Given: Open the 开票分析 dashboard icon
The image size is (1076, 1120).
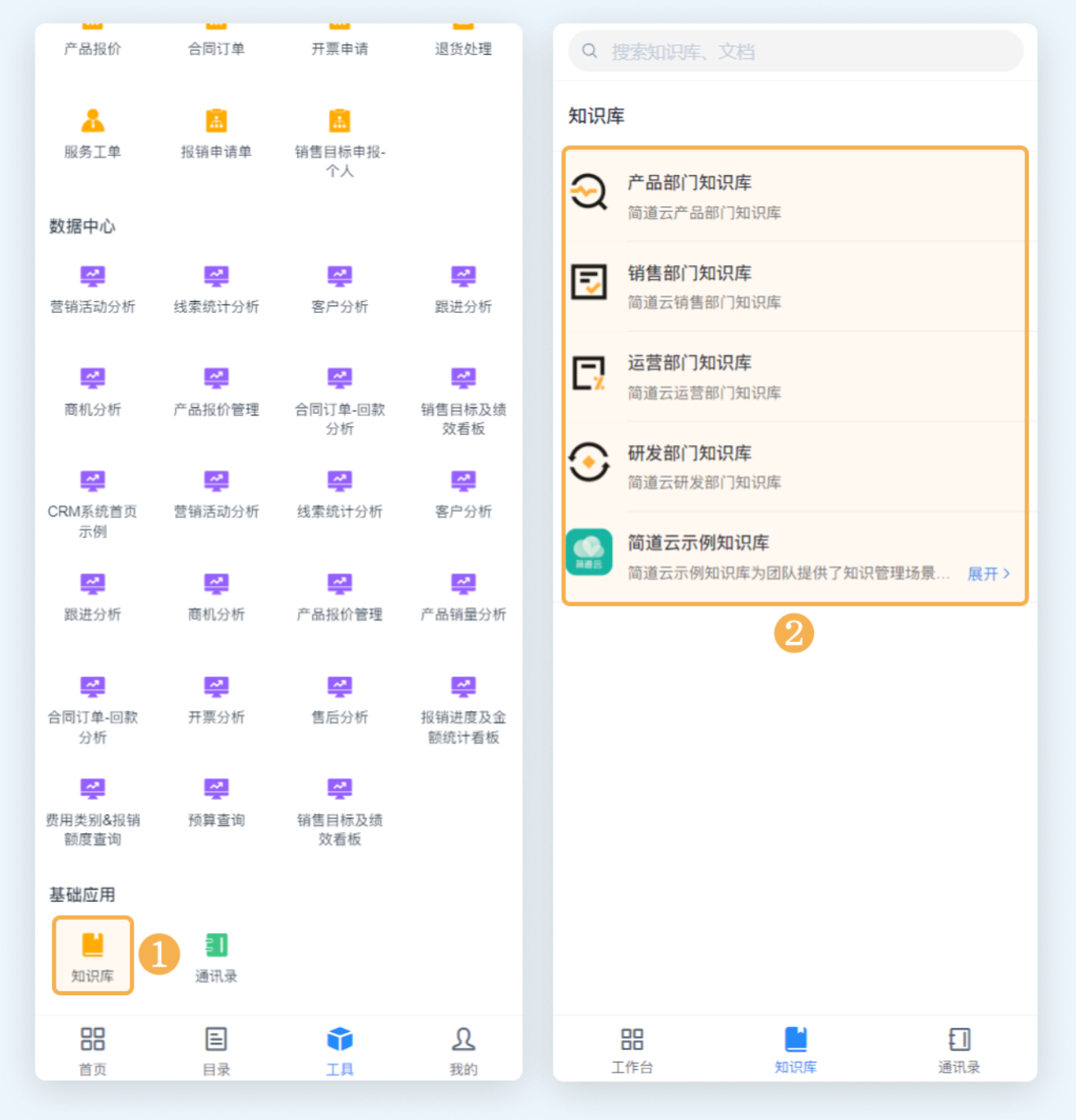Looking at the screenshot, I should 216,686.
